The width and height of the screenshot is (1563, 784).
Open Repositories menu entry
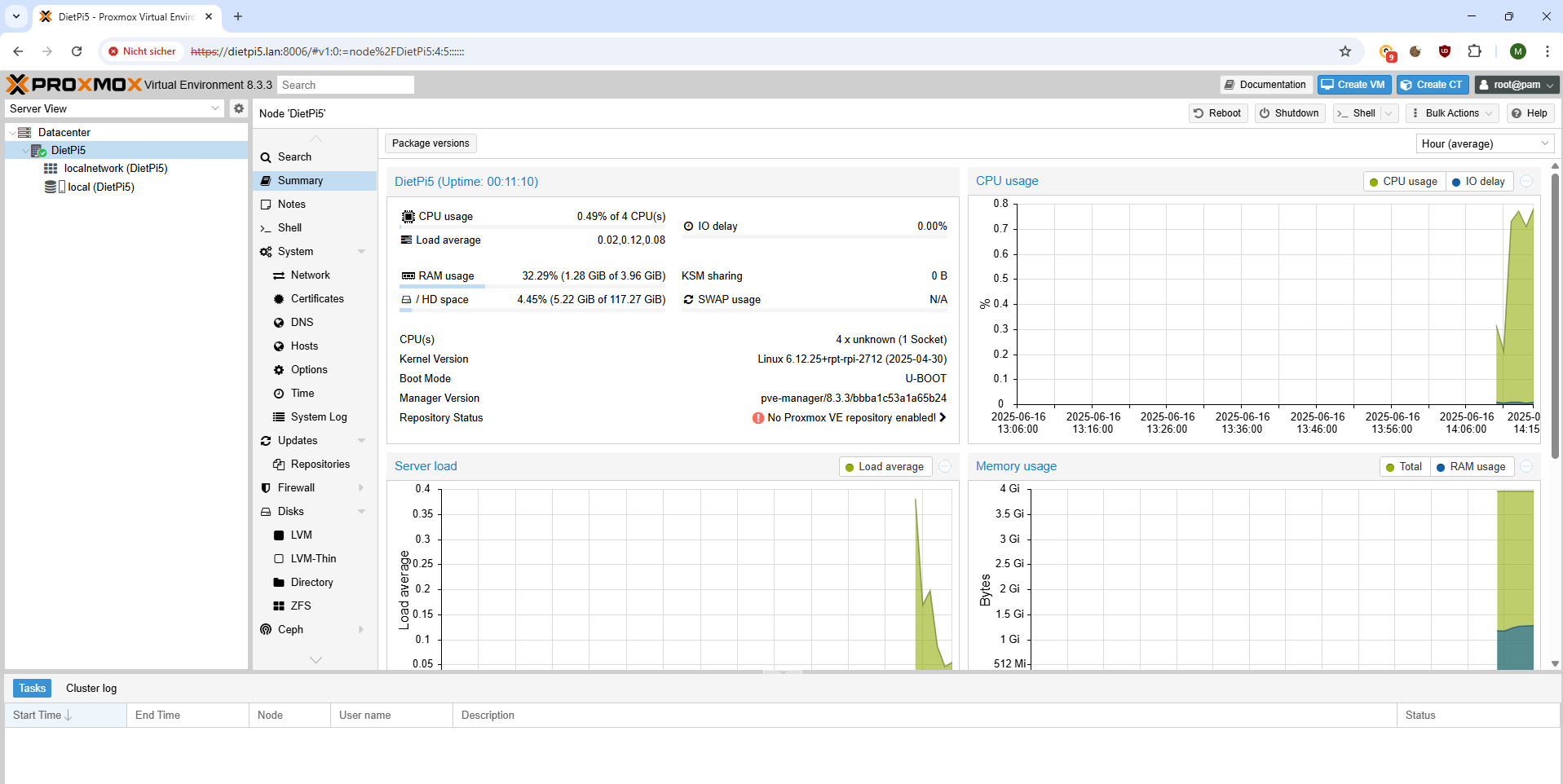(x=315, y=464)
